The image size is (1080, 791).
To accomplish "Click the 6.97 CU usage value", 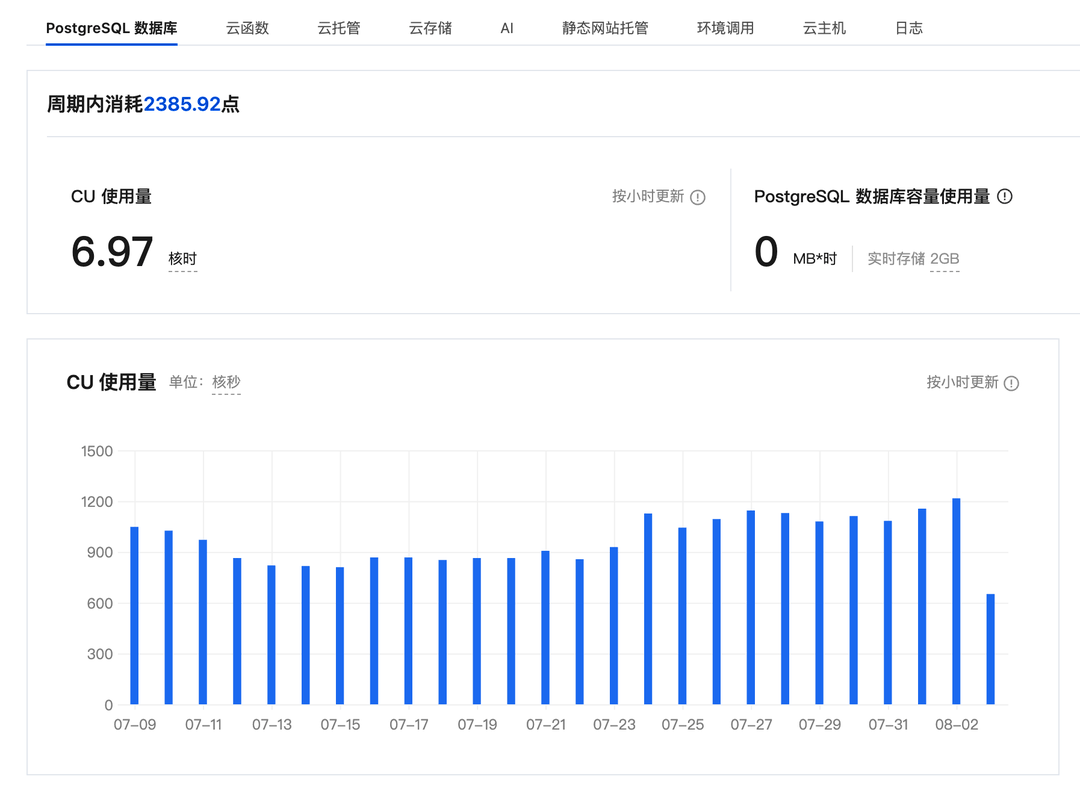I will tap(112, 251).
